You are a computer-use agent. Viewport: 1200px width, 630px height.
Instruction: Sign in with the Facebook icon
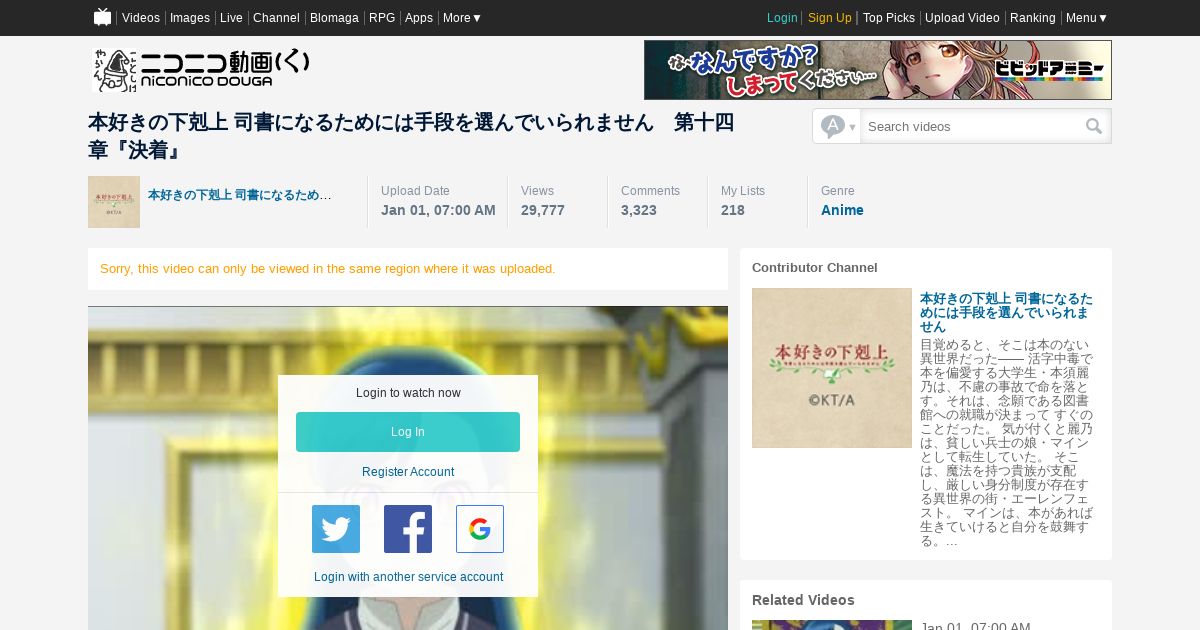tap(408, 529)
